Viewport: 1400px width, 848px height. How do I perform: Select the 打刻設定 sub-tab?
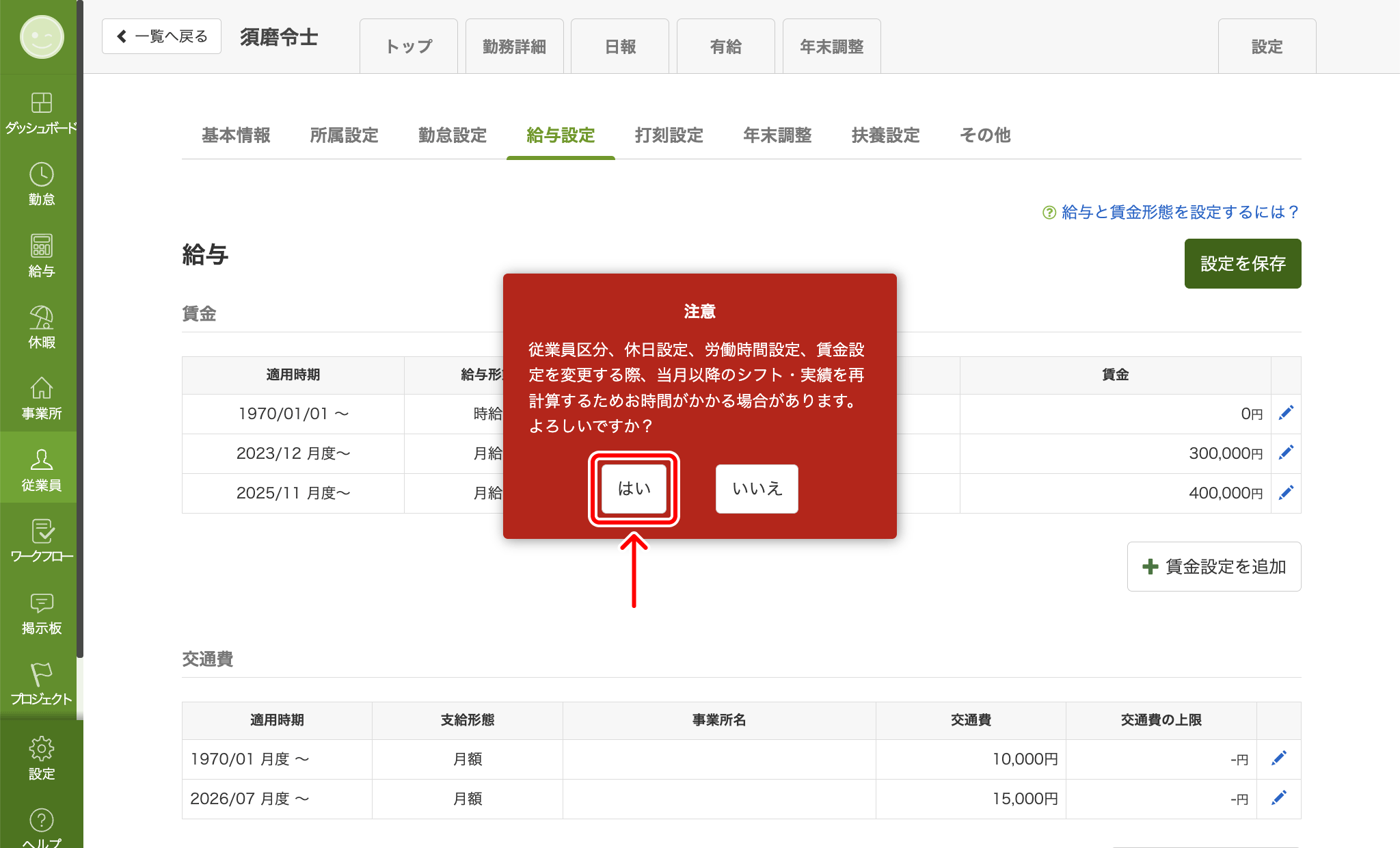(669, 135)
